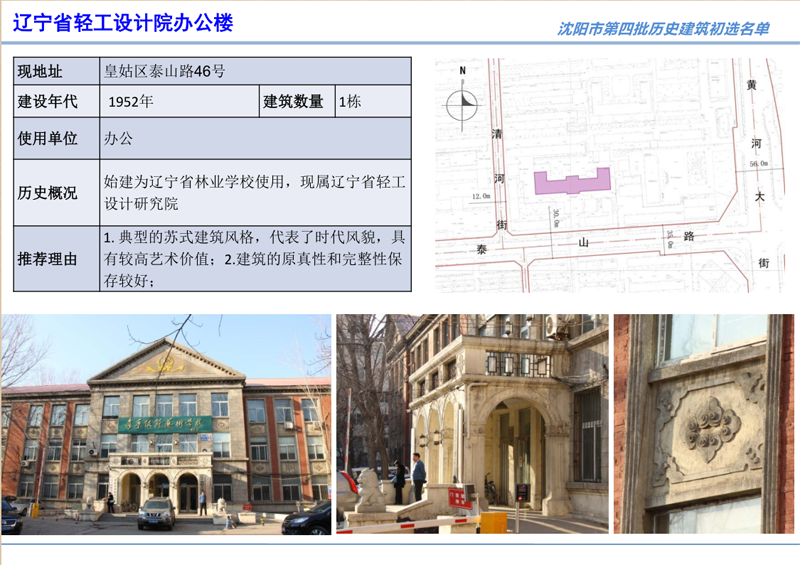This screenshot has width=800, height=565.
Task: Select the 推荐理由 label cell
Action: [56, 259]
